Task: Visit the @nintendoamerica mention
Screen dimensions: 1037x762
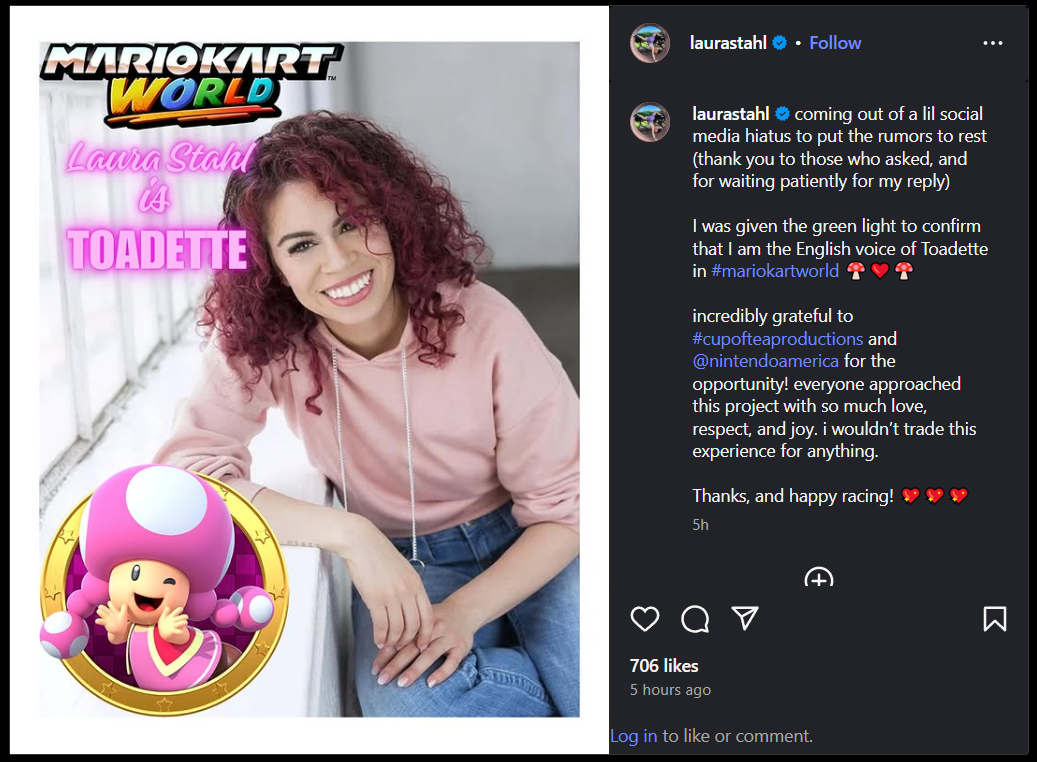Action: pos(765,361)
